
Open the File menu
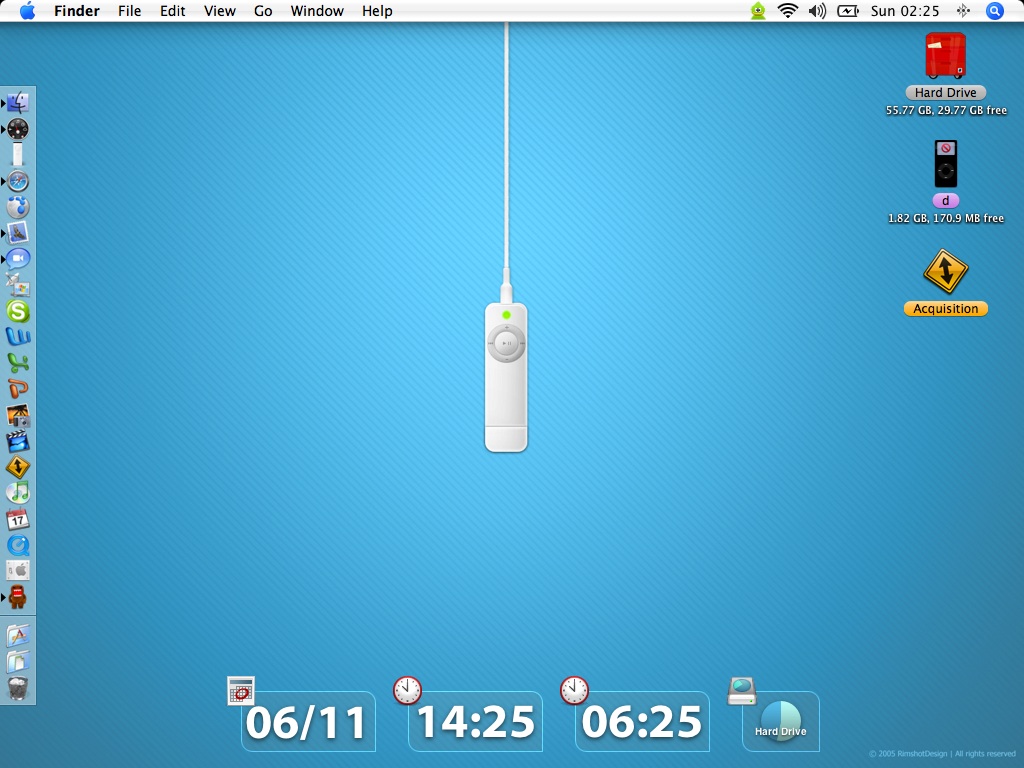pos(129,11)
